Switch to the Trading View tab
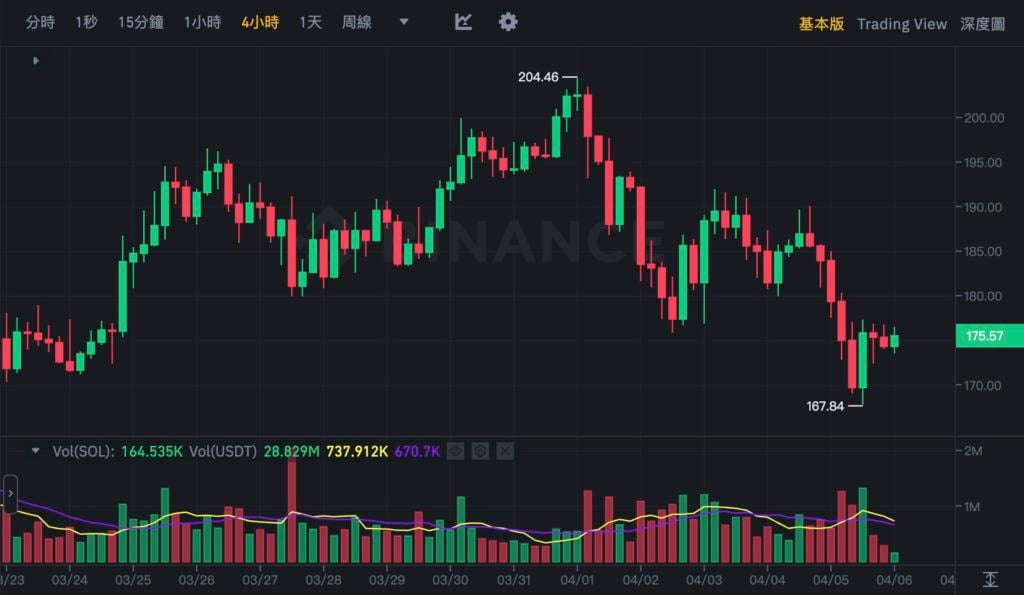Viewport: 1024px width, 595px height. pyautogui.click(x=901, y=24)
